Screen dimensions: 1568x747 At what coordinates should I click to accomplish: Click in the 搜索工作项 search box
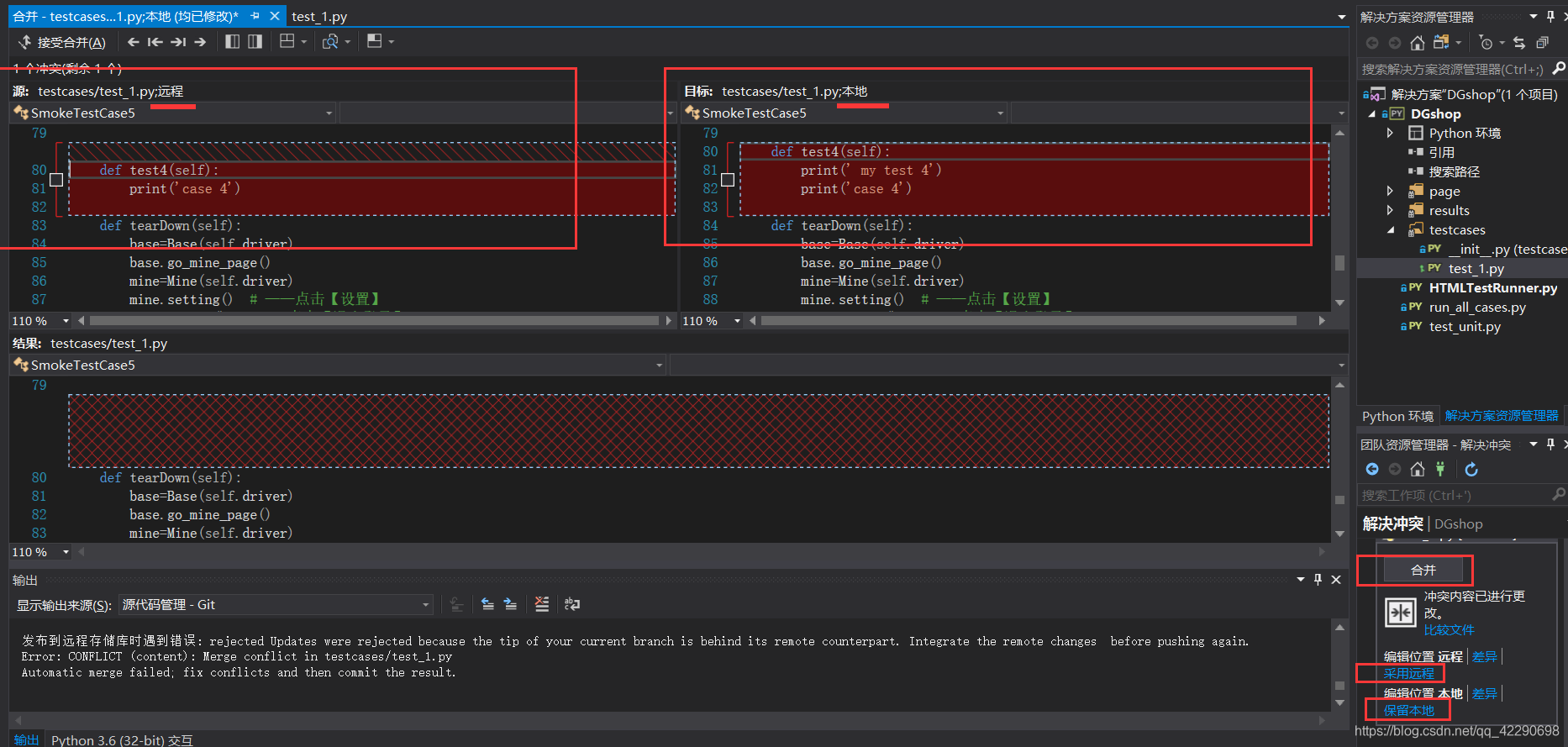pos(1454,495)
